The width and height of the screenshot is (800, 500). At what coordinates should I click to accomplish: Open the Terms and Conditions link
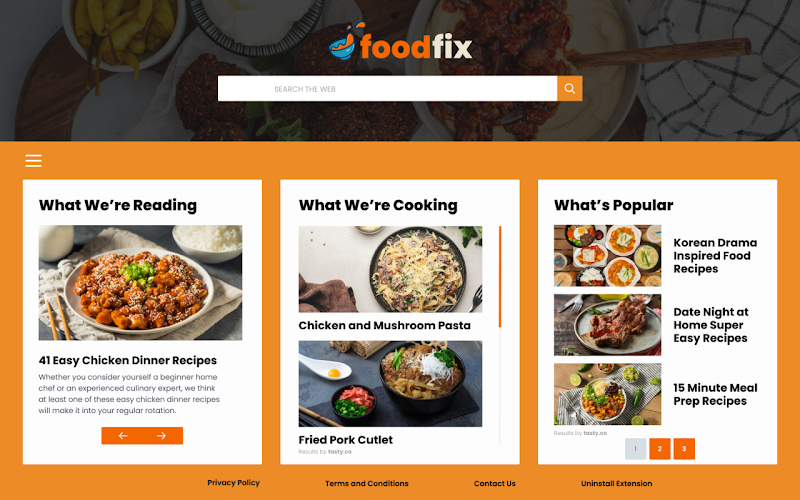pos(367,483)
